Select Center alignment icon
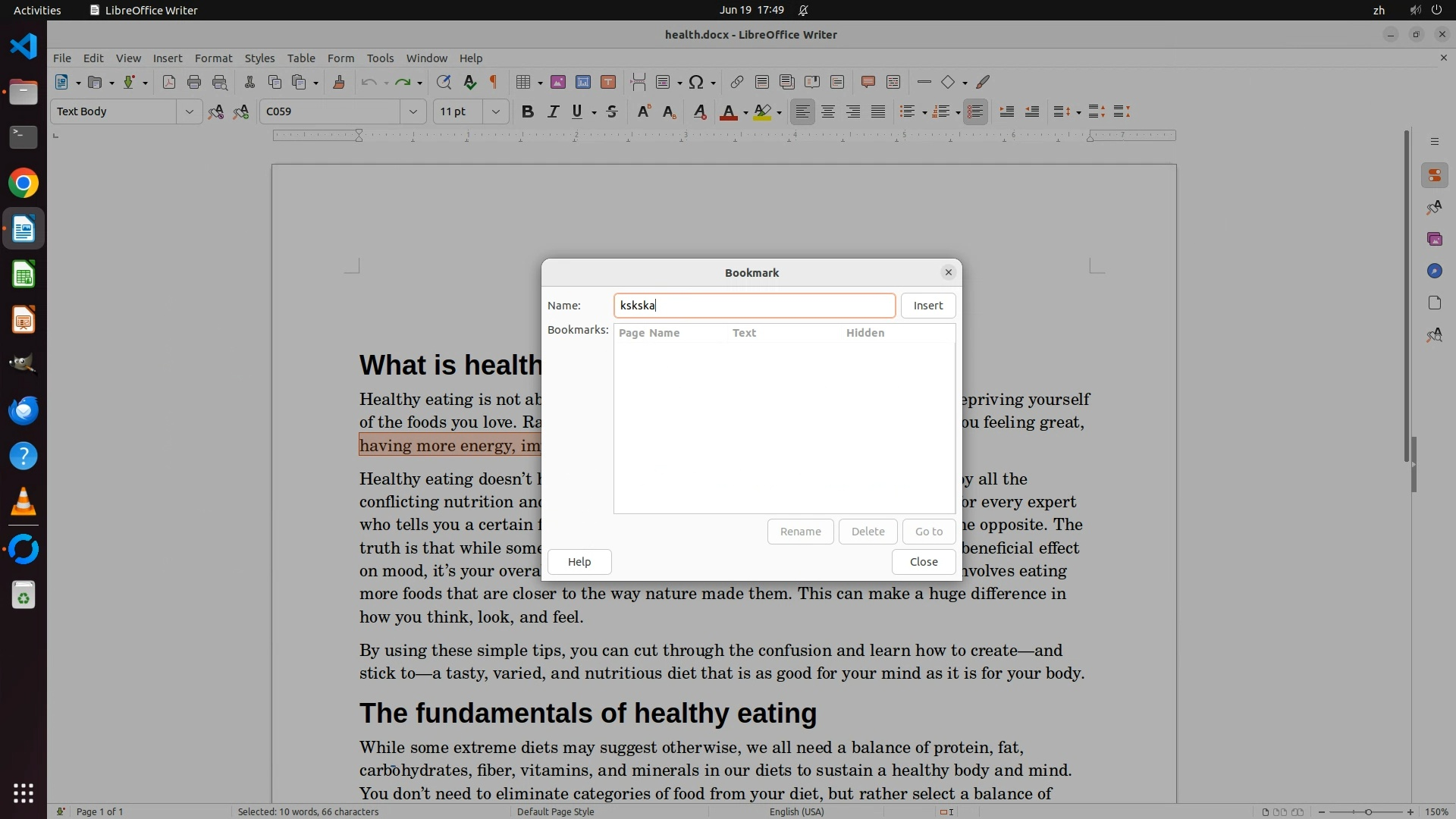 coord(828,112)
